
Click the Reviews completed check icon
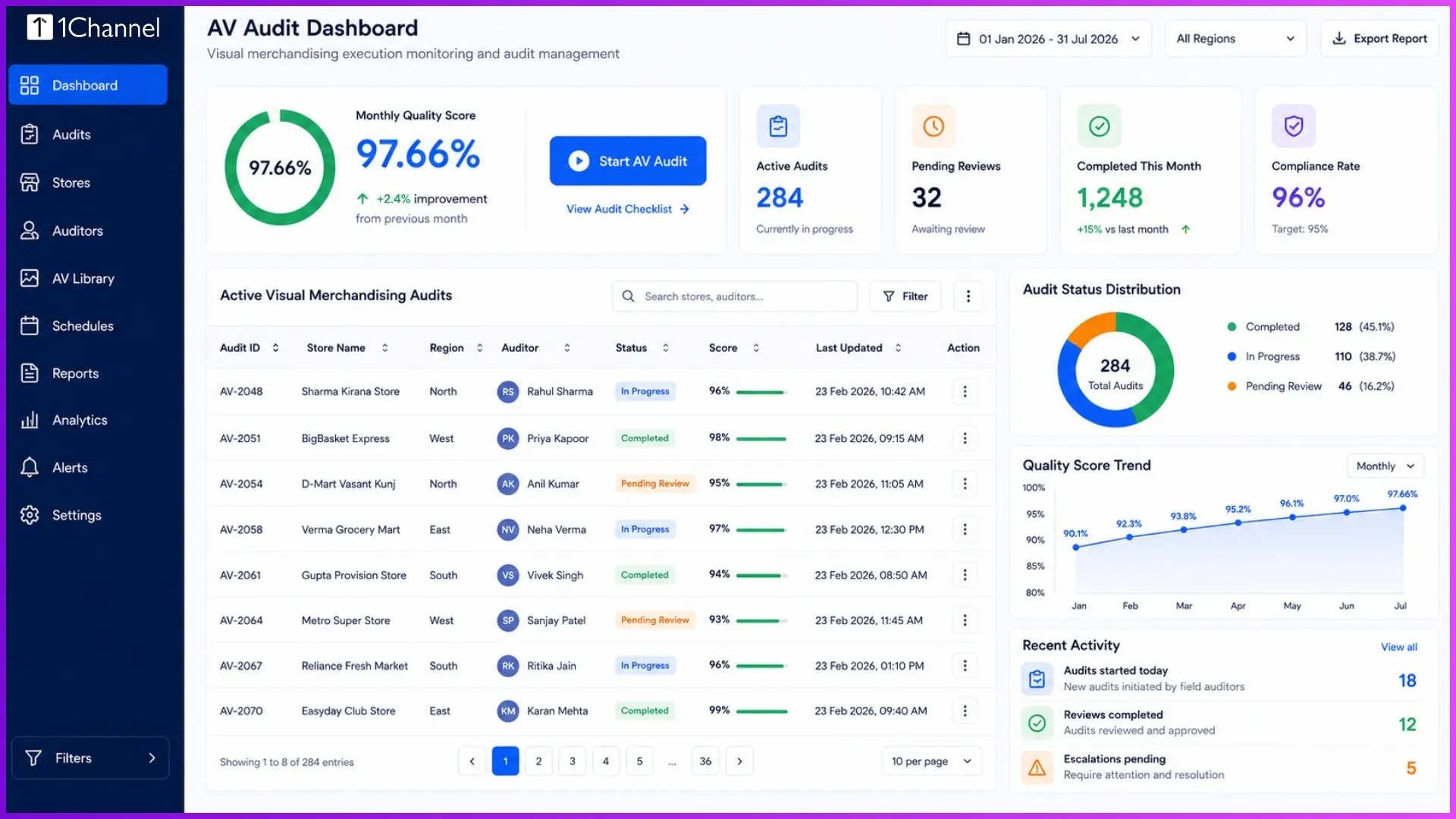point(1037,723)
